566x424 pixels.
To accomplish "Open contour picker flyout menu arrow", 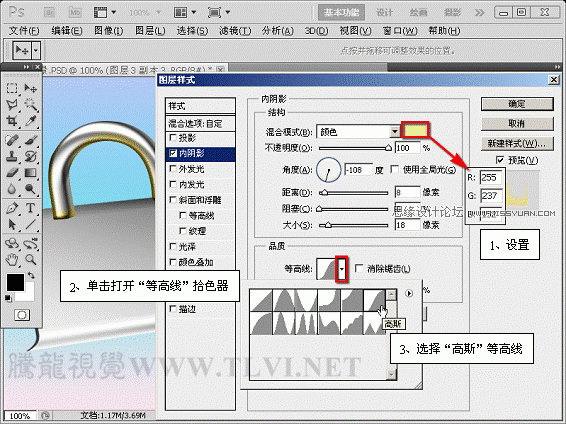I will pyautogui.click(x=409, y=293).
